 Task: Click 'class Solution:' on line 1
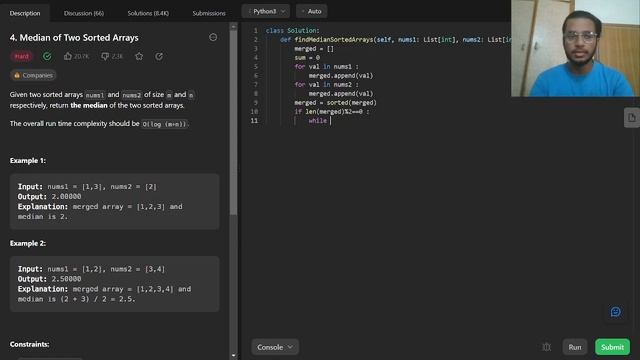coord(292,31)
